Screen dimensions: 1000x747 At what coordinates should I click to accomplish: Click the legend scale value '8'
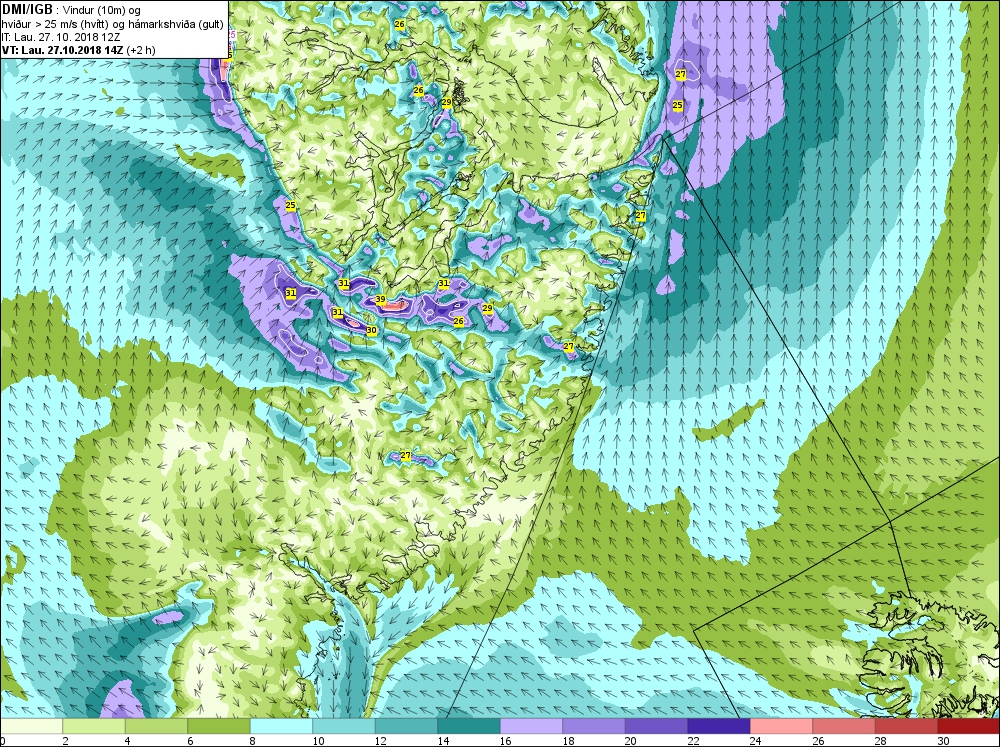coord(253,741)
